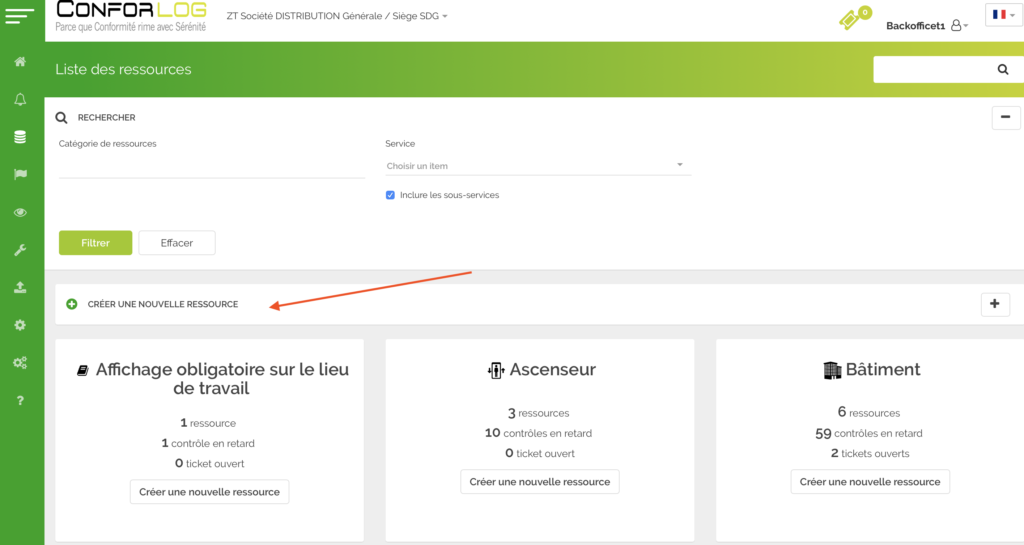Uncheck the Inclure les sous-services checkbox
Image resolution: width=1024 pixels, height=545 pixels.
(390, 195)
